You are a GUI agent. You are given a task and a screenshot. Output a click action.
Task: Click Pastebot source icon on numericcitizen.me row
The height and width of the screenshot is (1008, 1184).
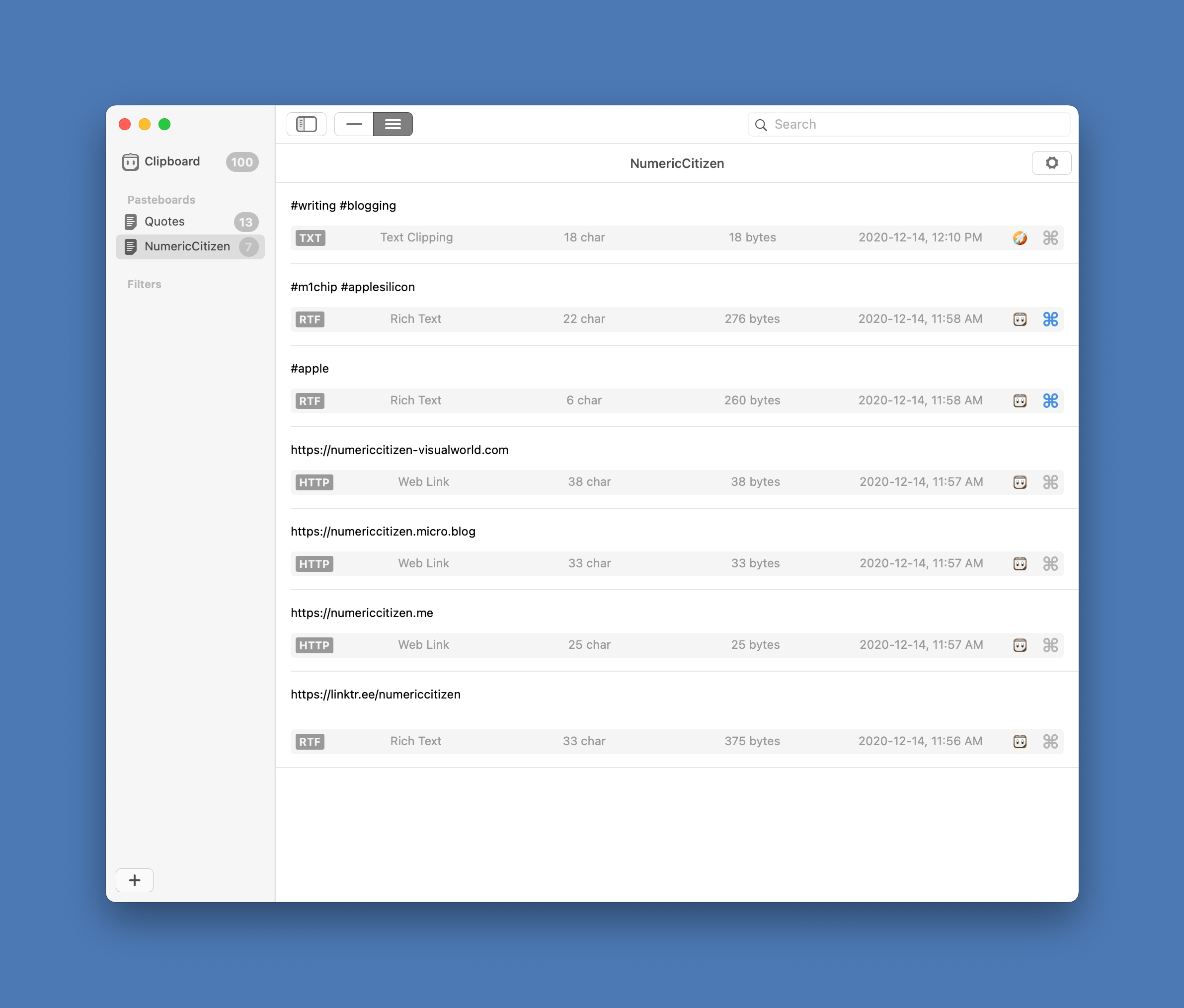pos(1020,645)
